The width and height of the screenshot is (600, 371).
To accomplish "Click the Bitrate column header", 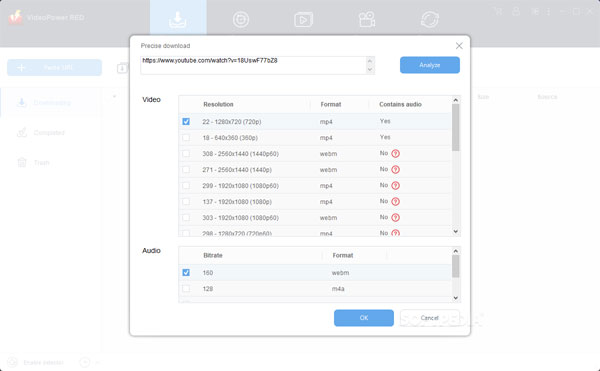I will tap(213, 255).
